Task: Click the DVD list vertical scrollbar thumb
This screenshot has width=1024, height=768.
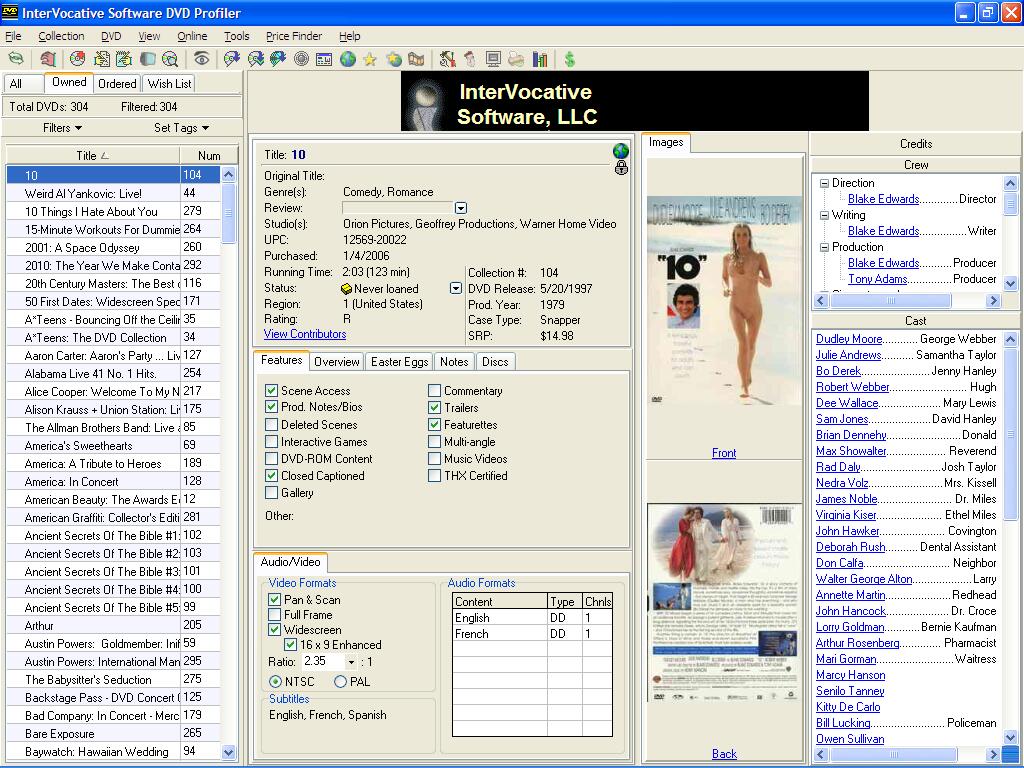Action: [229, 215]
